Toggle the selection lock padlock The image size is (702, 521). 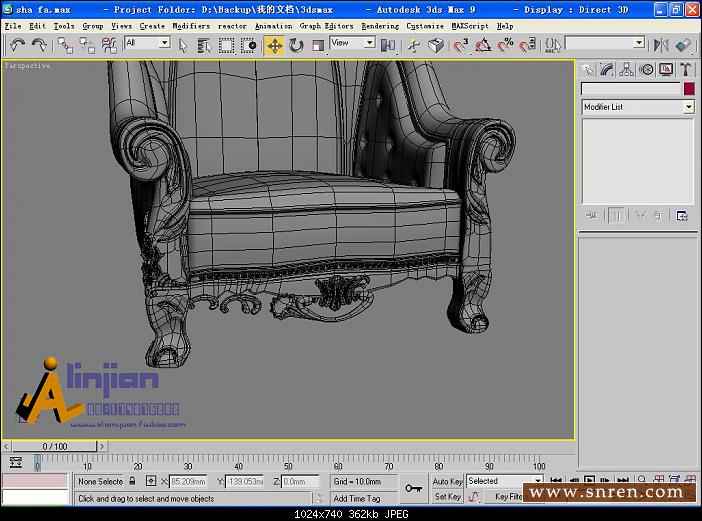pyautogui.click(x=132, y=481)
